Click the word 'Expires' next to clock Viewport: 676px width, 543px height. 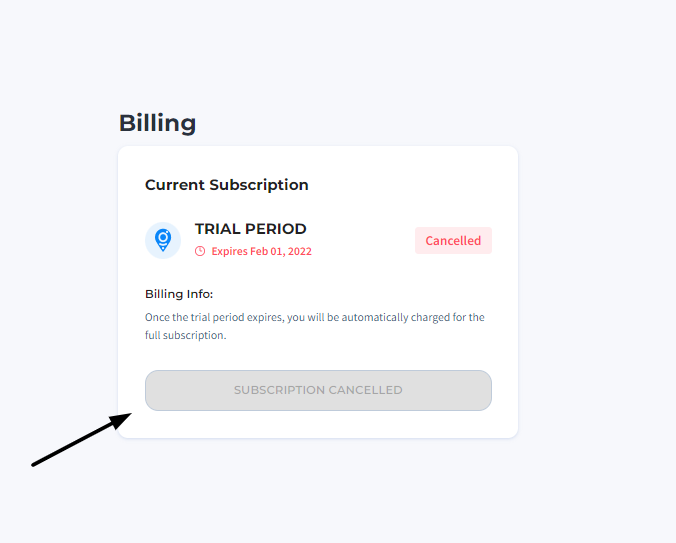pyautogui.click(x=230, y=251)
